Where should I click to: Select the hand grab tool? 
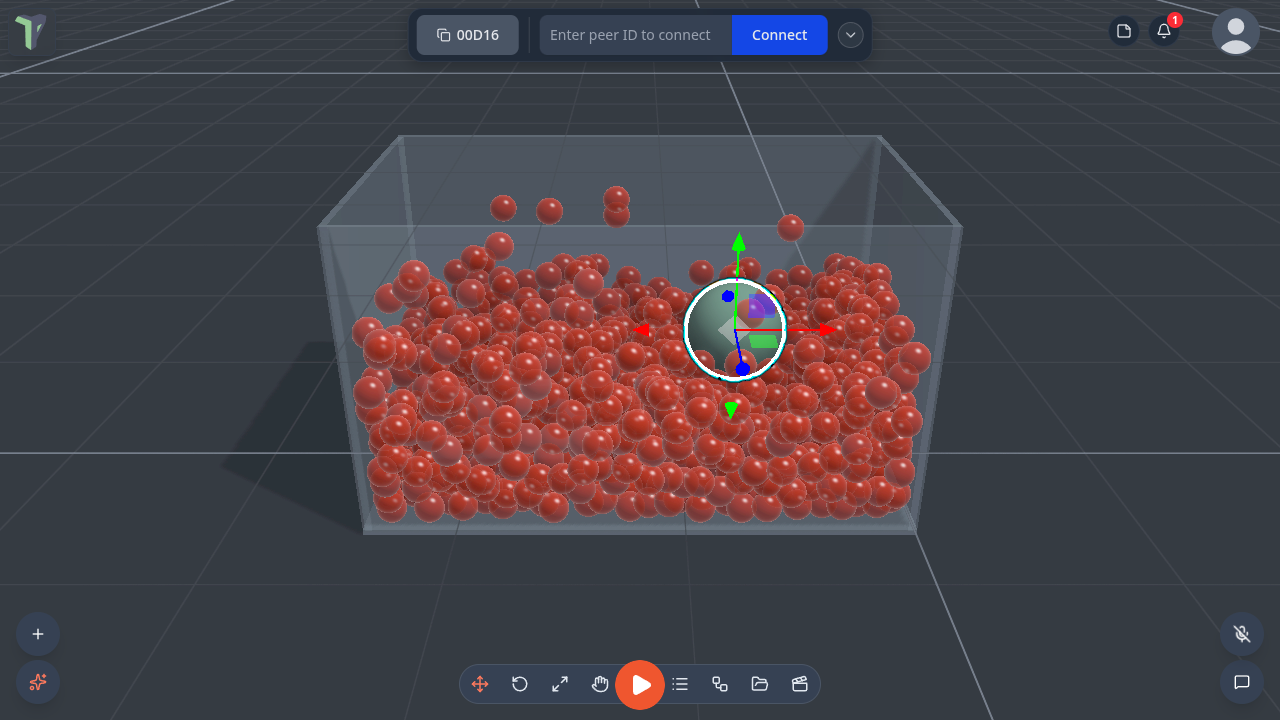coord(600,684)
